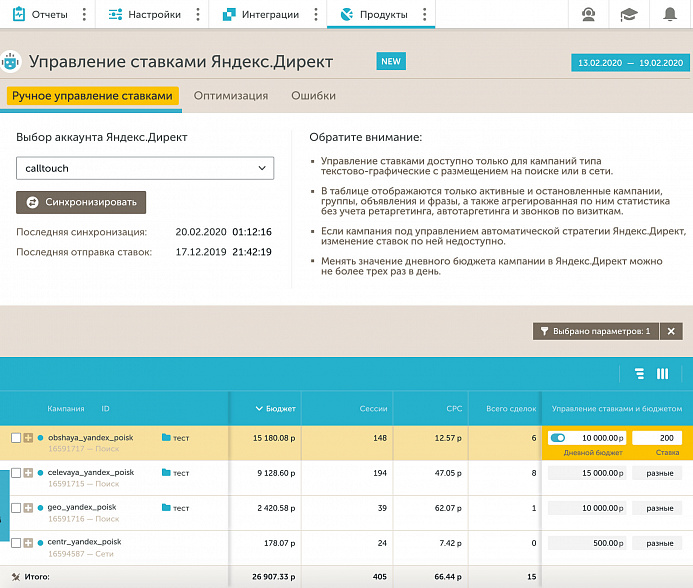This screenshot has width=693, height=588.
Task: Open the three-dot options next to Настройки
Action: [198, 15]
